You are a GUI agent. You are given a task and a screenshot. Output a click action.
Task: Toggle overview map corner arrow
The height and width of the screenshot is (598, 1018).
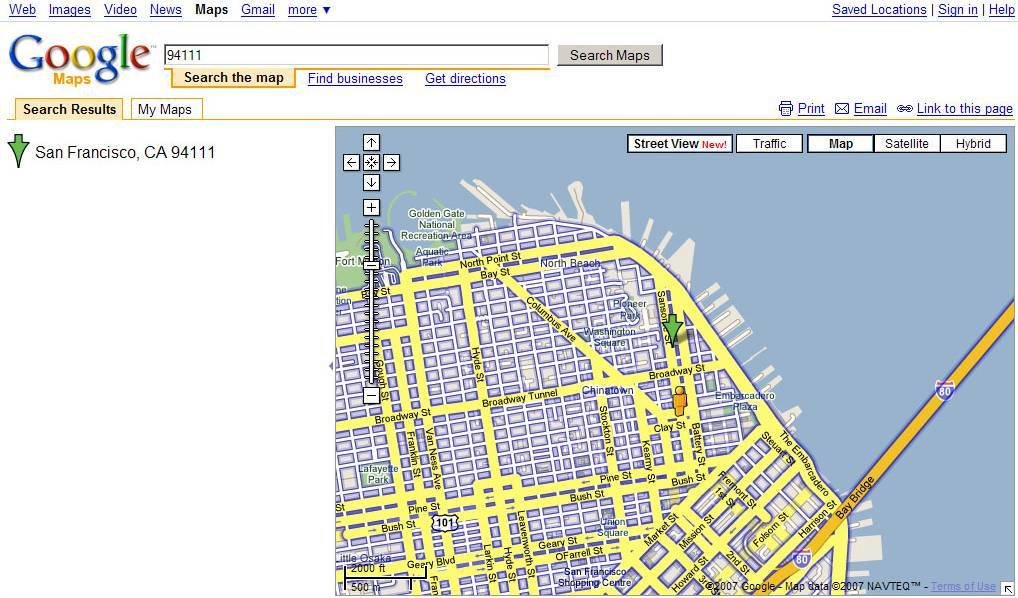pos(1007,588)
